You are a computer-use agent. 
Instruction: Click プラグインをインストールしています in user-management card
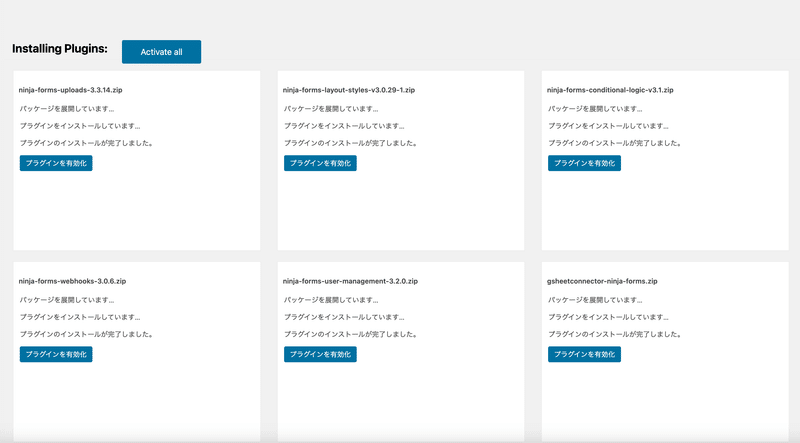(x=344, y=317)
